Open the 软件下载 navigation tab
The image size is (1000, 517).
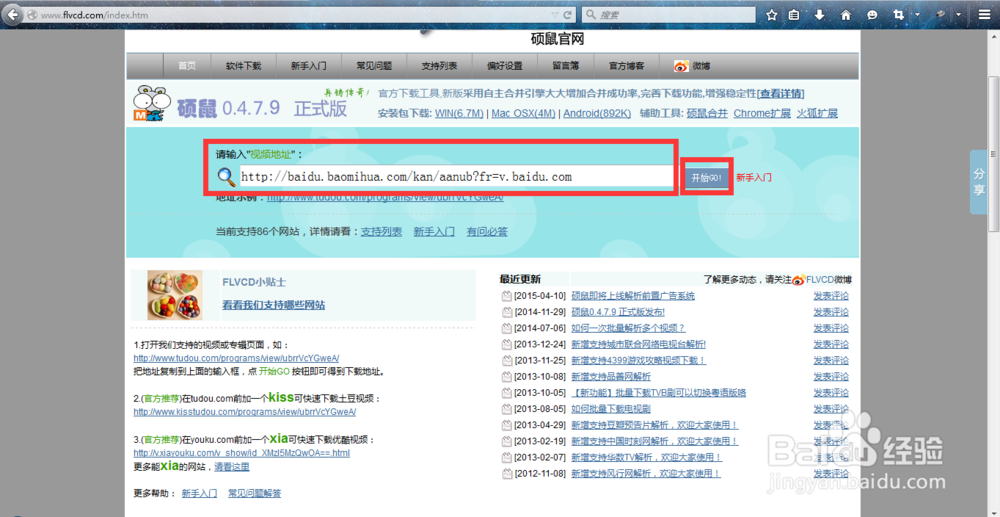pyautogui.click(x=244, y=66)
